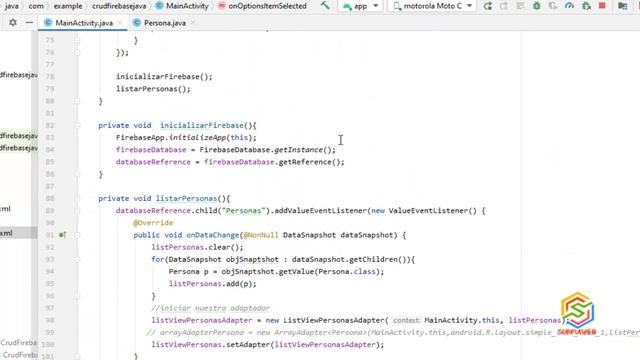This screenshot has height=360, width=640.
Task: Click the MainActivity breadcrumb
Action: pyautogui.click(x=182, y=6)
